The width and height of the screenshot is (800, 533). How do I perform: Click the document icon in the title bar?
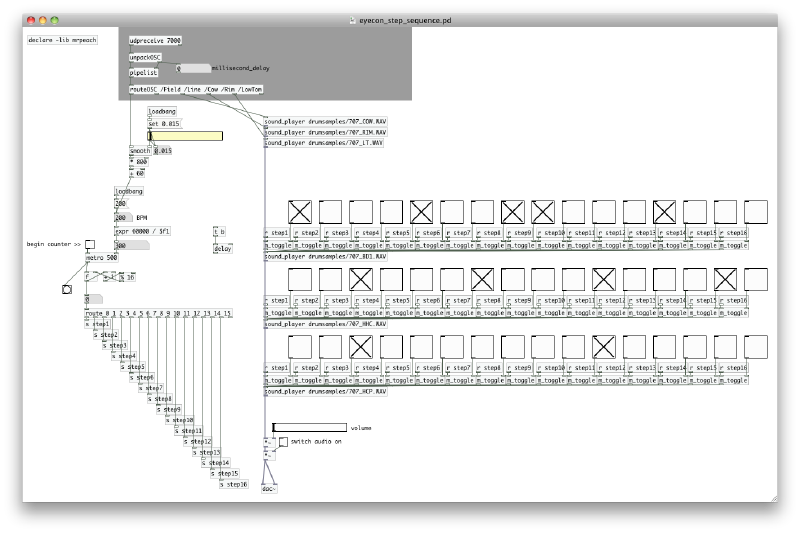pyautogui.click(x=351, y=20)
